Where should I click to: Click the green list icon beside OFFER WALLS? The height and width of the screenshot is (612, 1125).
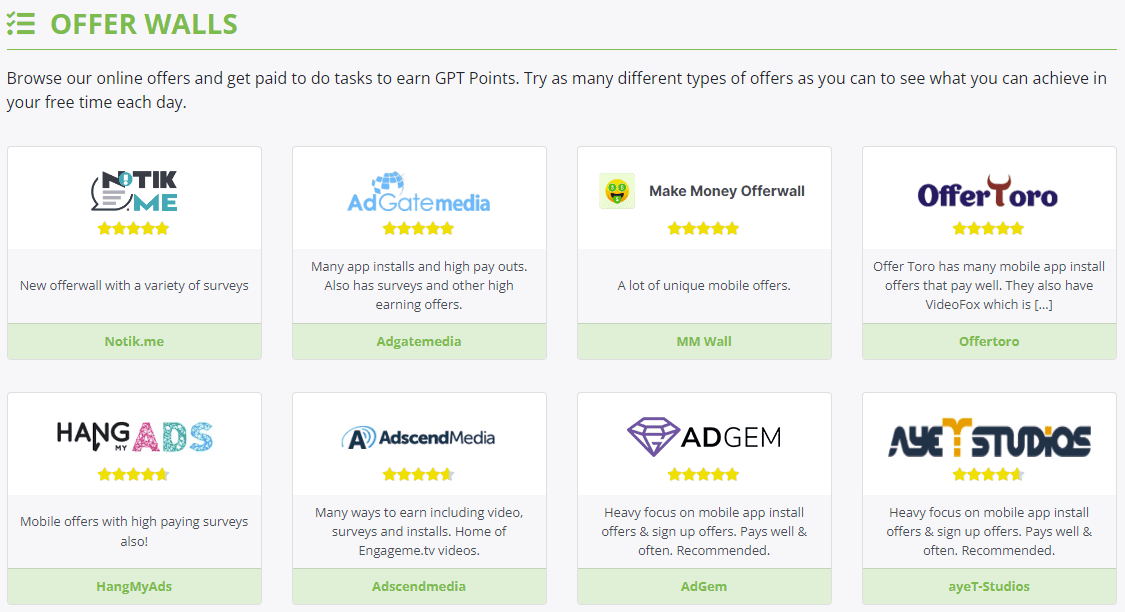click(21, 23)
